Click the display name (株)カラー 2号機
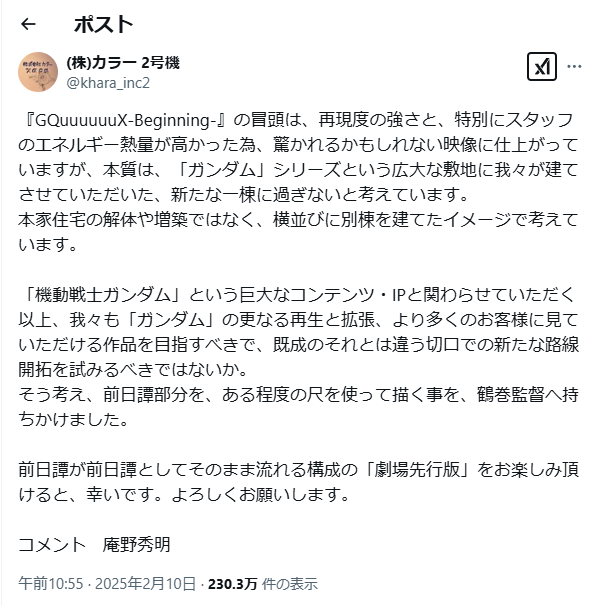Viewport: 599px width, 606px height. (x=123, y=63)
